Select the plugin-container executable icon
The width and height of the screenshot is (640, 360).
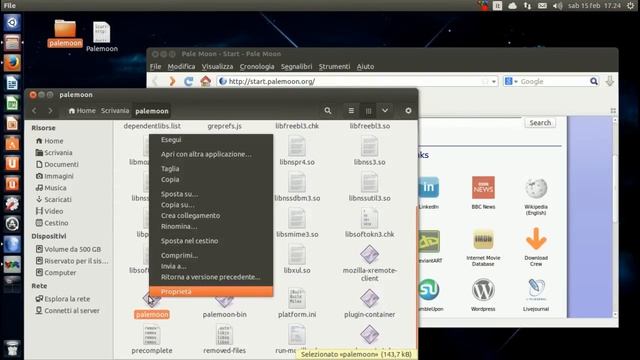[369, 299]
